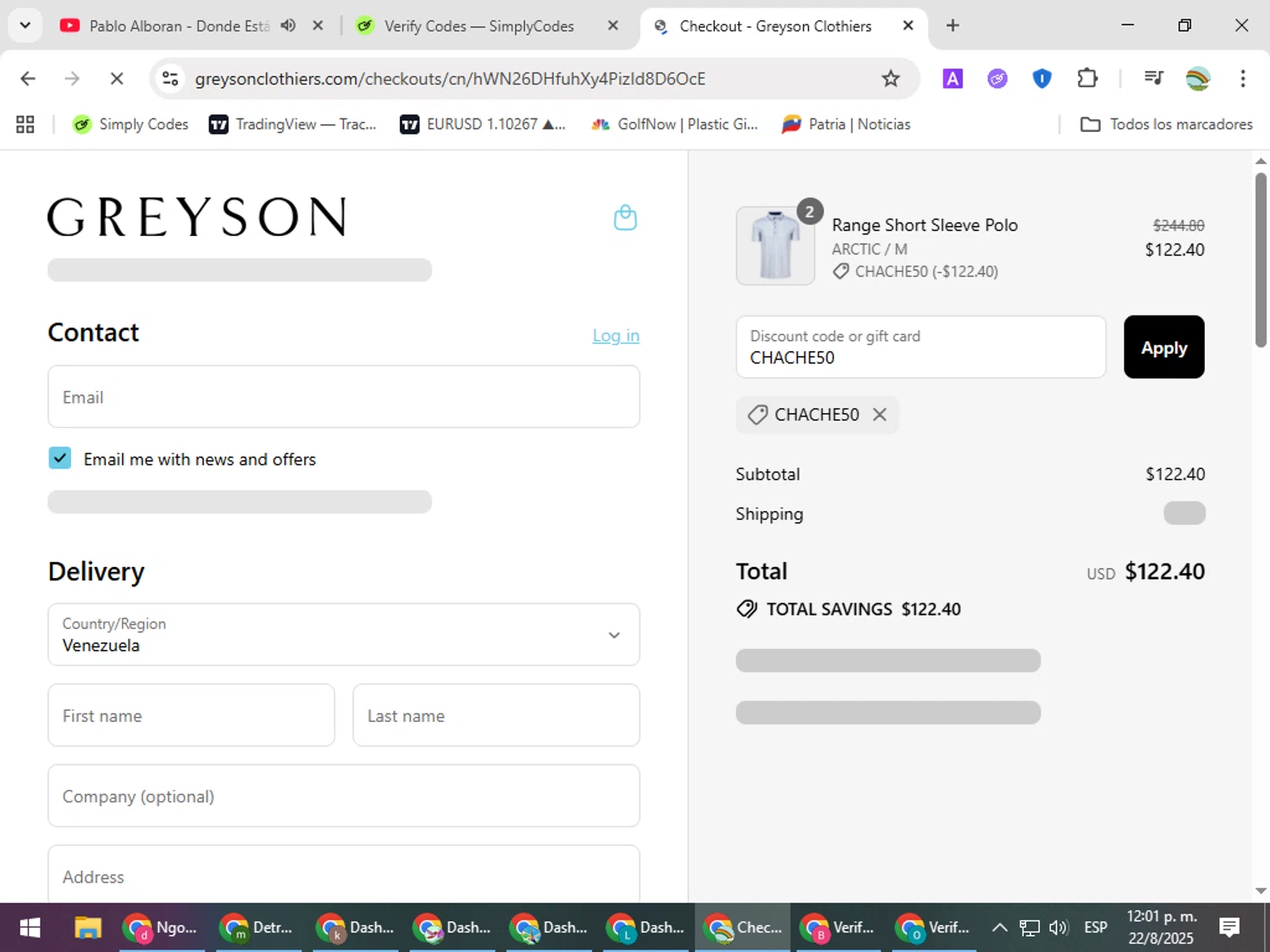Bookmark this page with the star
Screen dimensions: 1270x952
click(891, 79)
